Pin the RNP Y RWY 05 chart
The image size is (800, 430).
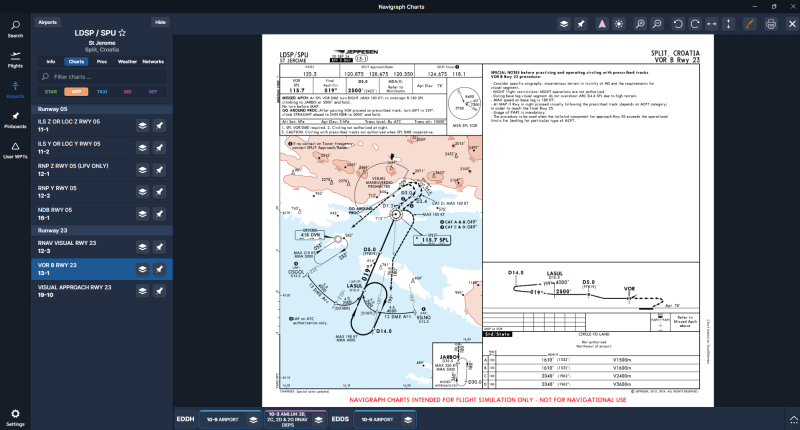(x=160, y=192)
